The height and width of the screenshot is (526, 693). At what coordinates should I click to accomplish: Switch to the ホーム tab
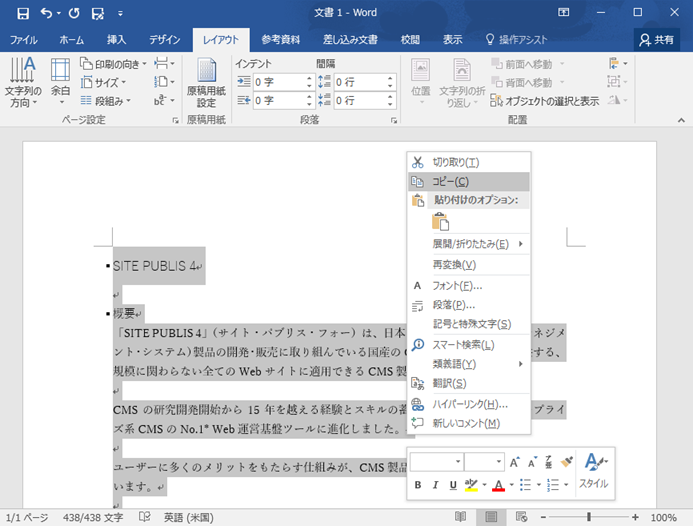(72, 40)
